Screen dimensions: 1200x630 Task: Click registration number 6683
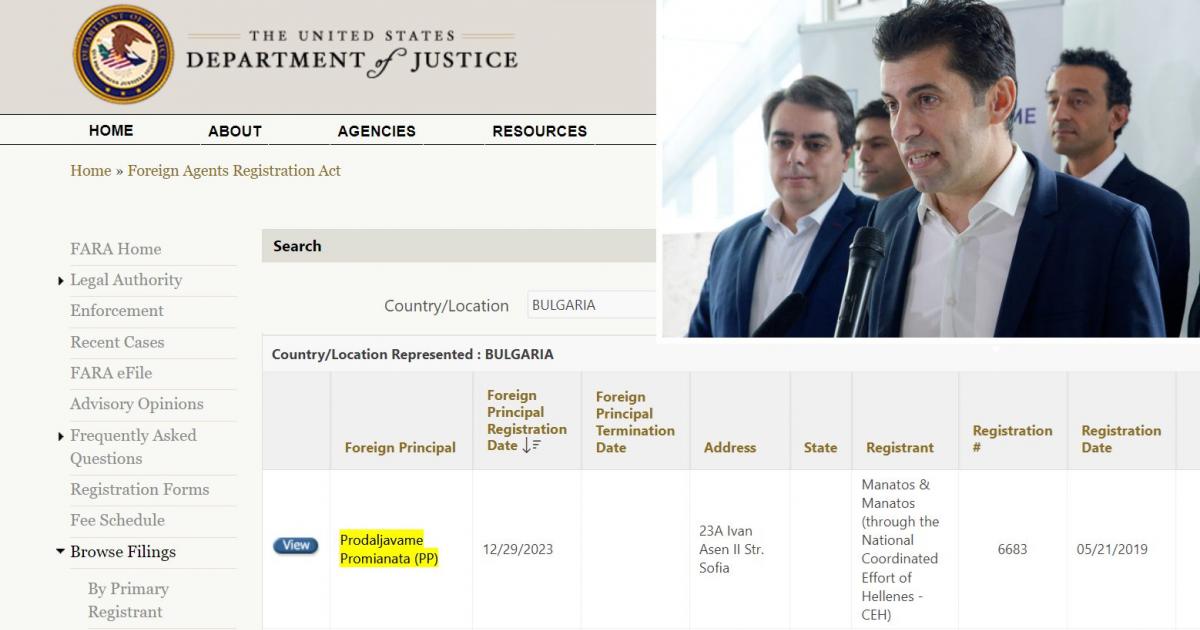[x=1012, y=549]
